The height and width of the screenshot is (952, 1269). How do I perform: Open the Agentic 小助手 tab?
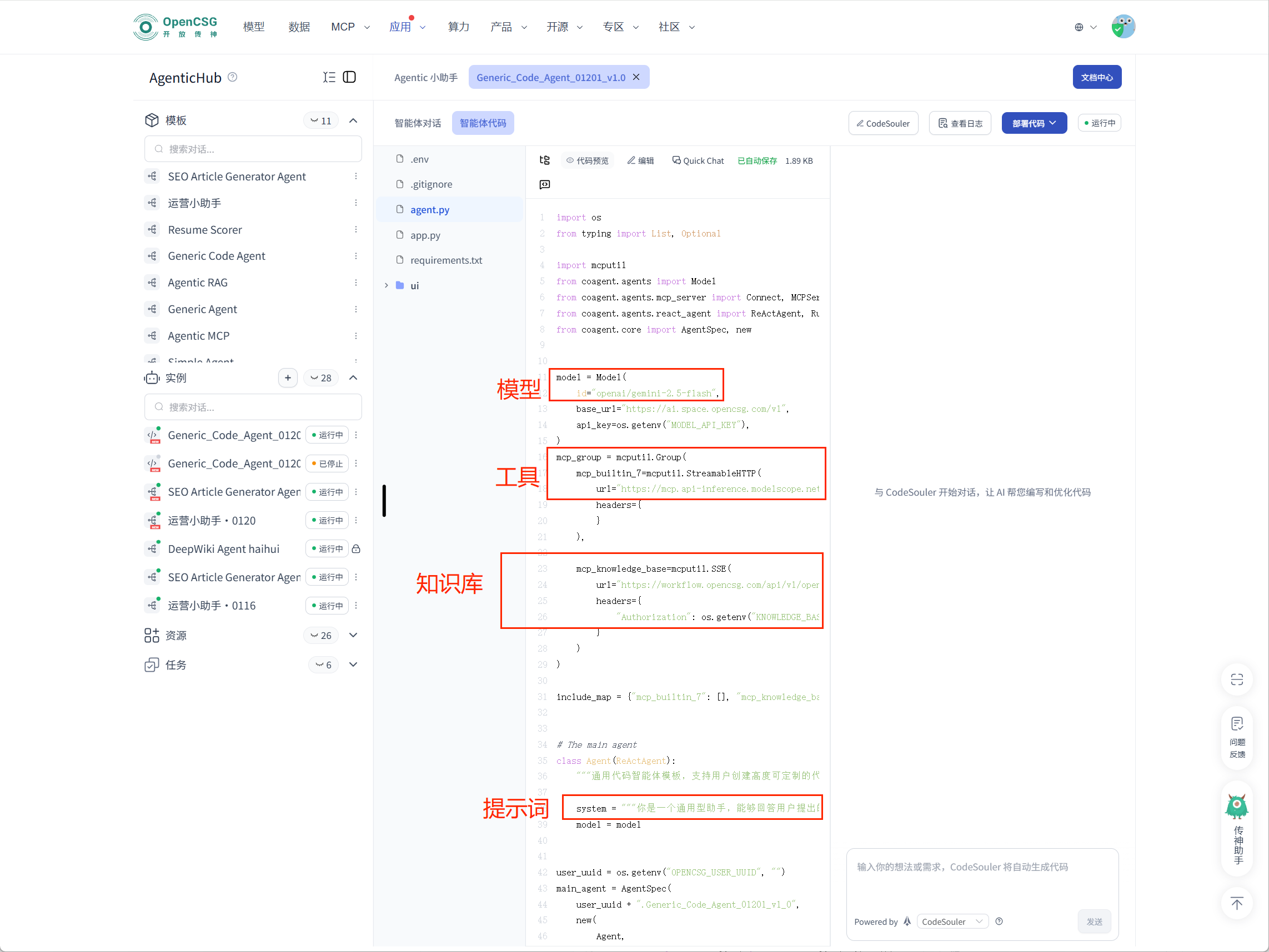click(x=425, y=77)
